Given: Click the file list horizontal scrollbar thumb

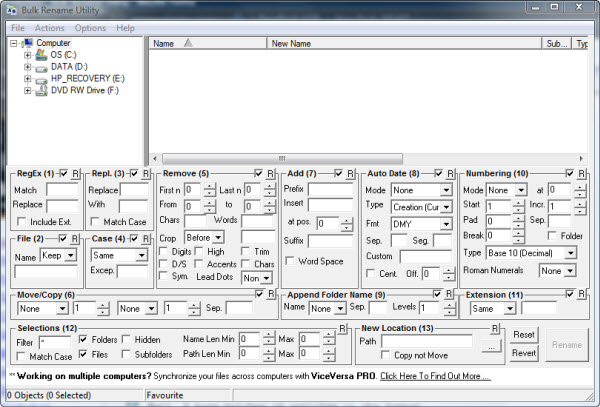Looking at the screenshot, I should pos(282,158).
